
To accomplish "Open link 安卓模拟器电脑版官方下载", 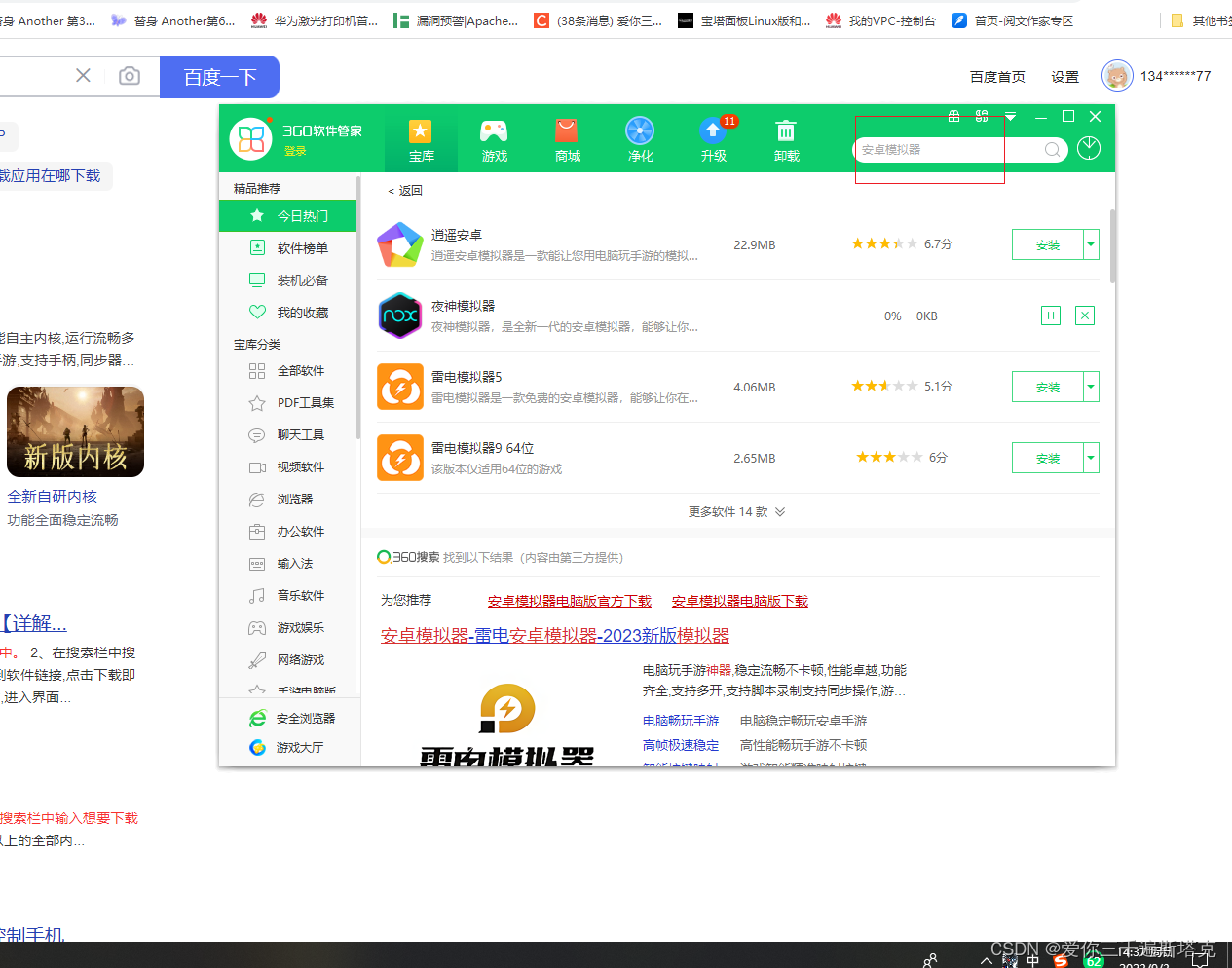I will (x=570, y=602).
